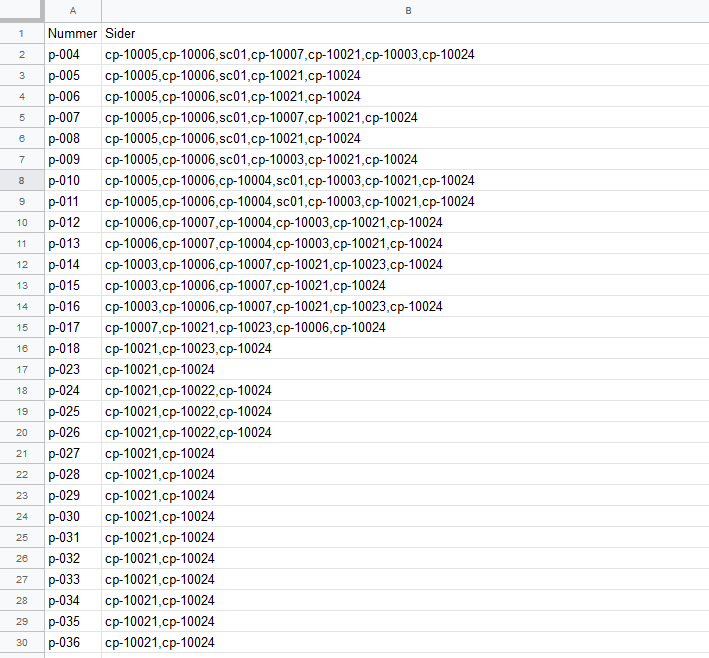The width and height of the screenshot is (709, 658).
Task: Select the Sider header cell
Action: pyautogui.click(x=405, y=33)
